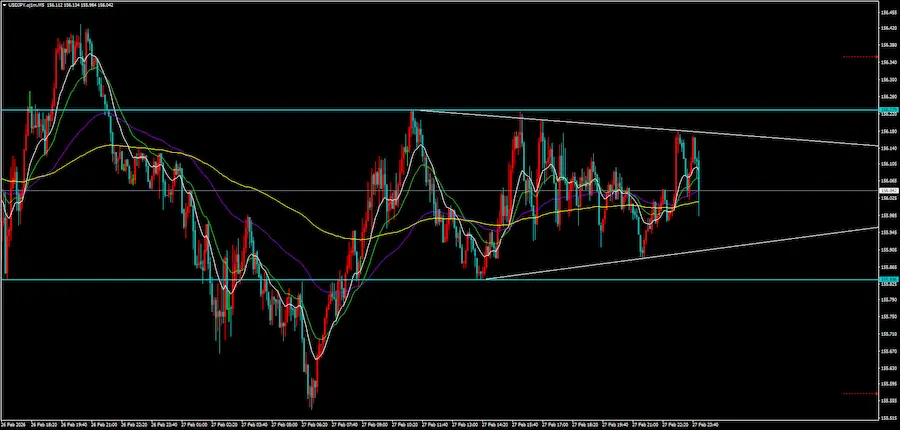Screen dimensions: 900x430
Task: Click the triangle arrow beside the USDJPY title
Action: click(x=3, y=4)
